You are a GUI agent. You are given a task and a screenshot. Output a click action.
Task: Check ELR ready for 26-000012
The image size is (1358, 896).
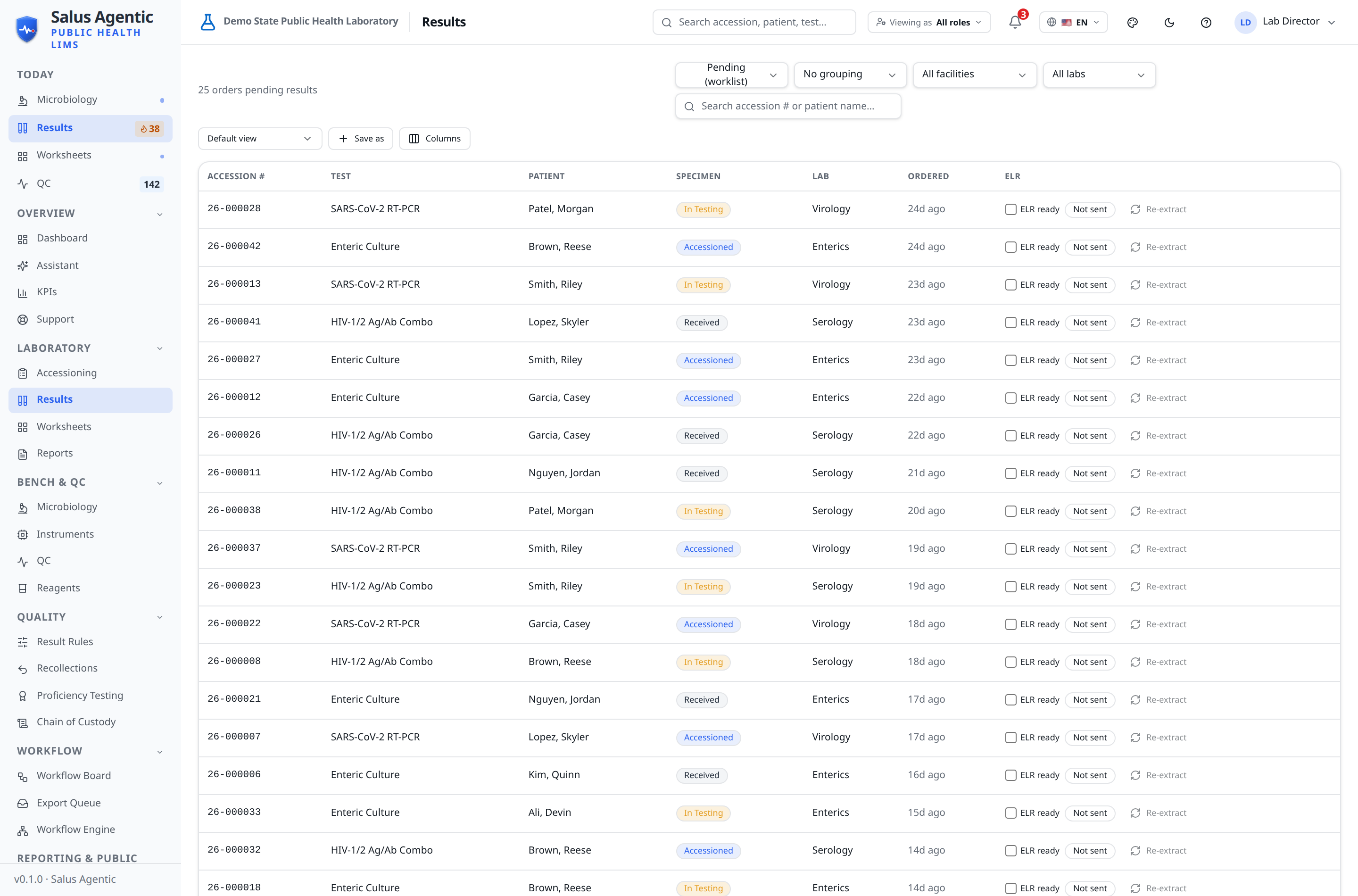pyautogui.click(x=1010, y=398)
